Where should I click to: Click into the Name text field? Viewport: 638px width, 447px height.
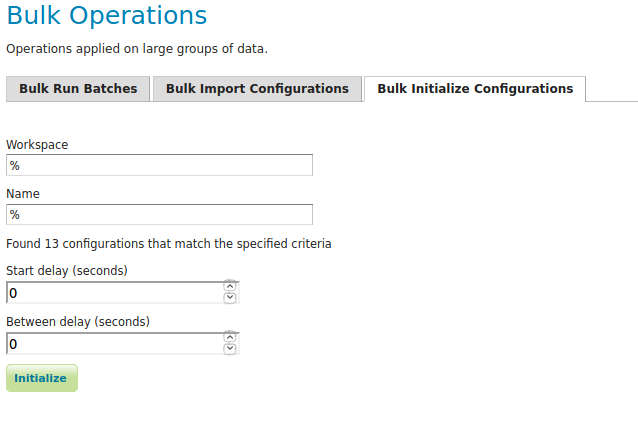[x=159, y=214]
